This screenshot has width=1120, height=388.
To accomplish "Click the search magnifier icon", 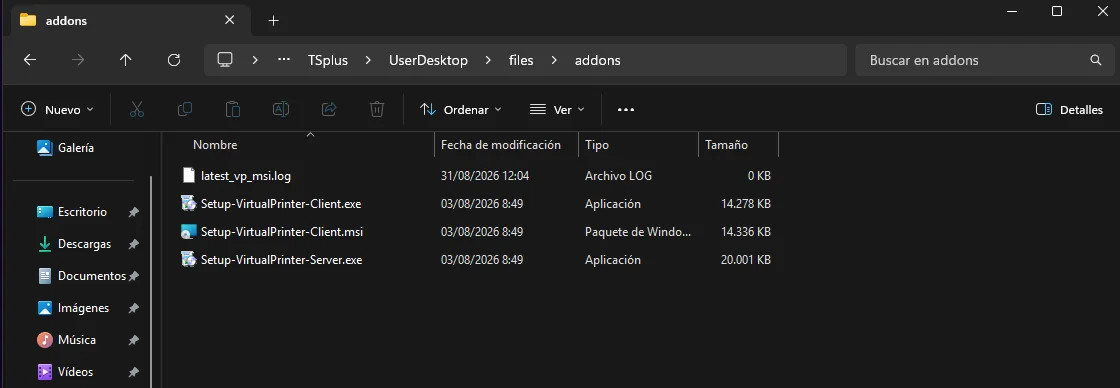I will point(1096,60).
